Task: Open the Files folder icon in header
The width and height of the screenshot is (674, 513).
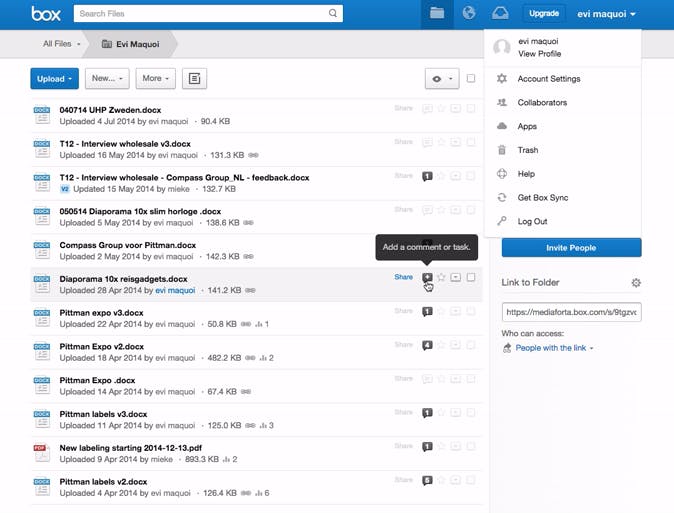Action: pyautogui.click(x=437, y=13)
